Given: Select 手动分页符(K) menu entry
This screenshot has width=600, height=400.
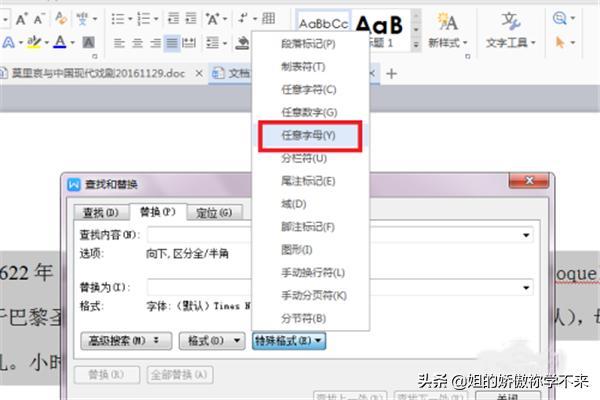Looking at the screenshot, I should point(310,296).
